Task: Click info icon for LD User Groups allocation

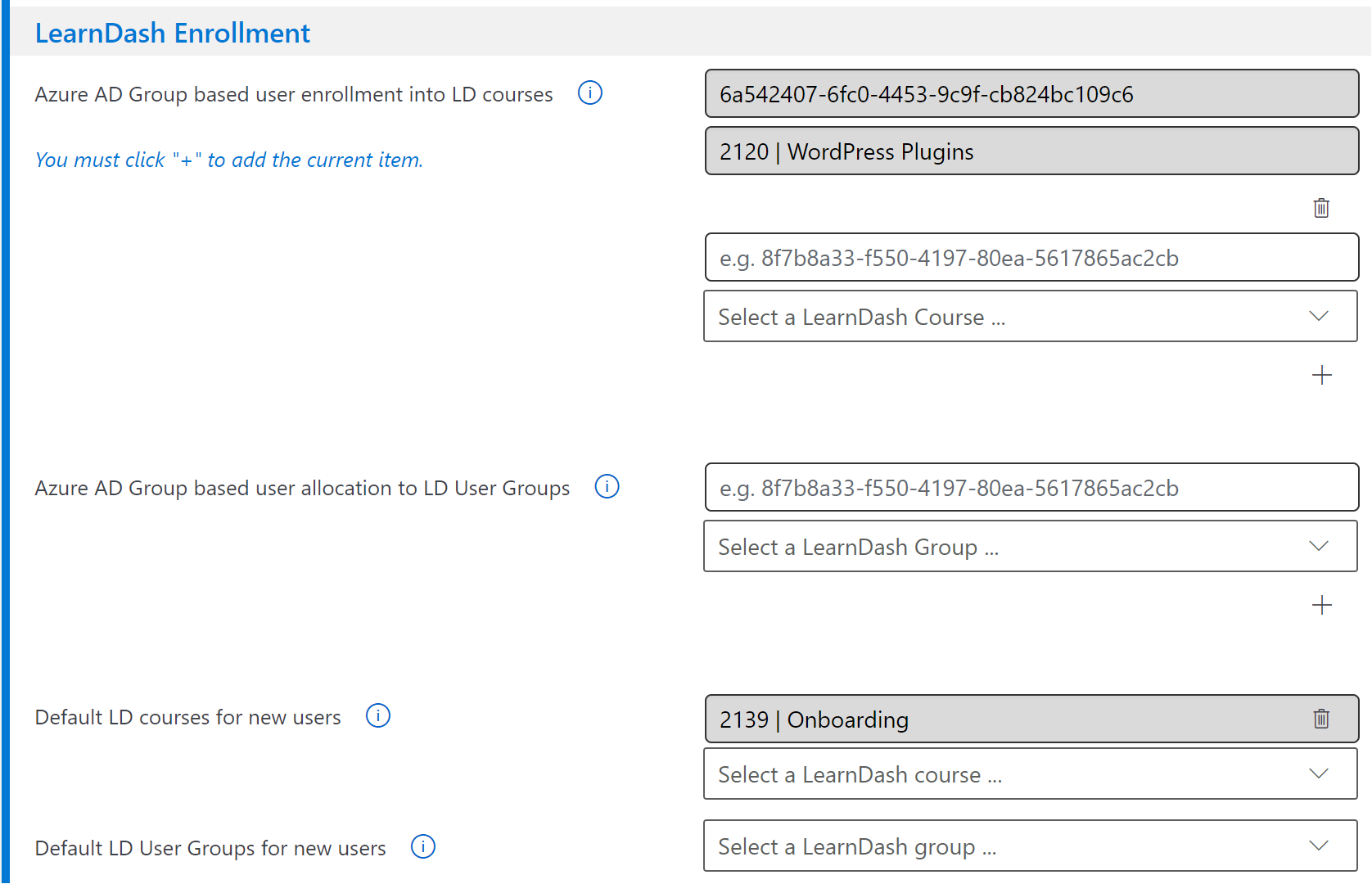Action: pyautogui.click(x=607, y=487)
